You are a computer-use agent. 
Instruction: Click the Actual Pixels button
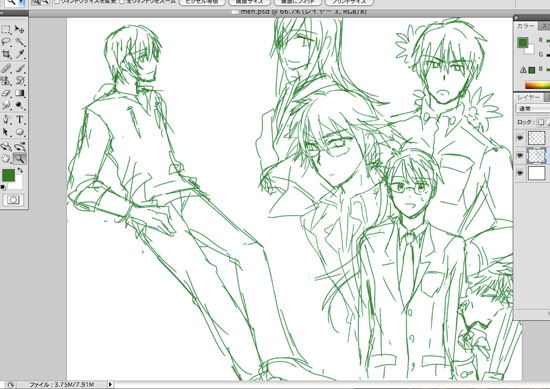coord(202,2)
